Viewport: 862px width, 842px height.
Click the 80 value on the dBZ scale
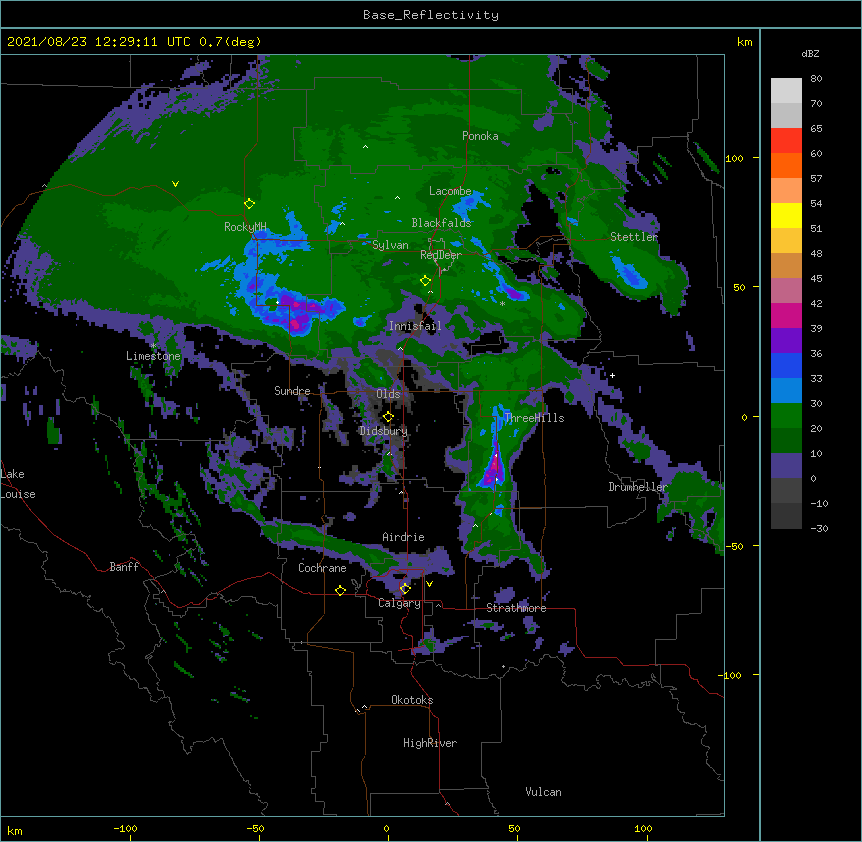pyautogui.click(x=816, y=79)
